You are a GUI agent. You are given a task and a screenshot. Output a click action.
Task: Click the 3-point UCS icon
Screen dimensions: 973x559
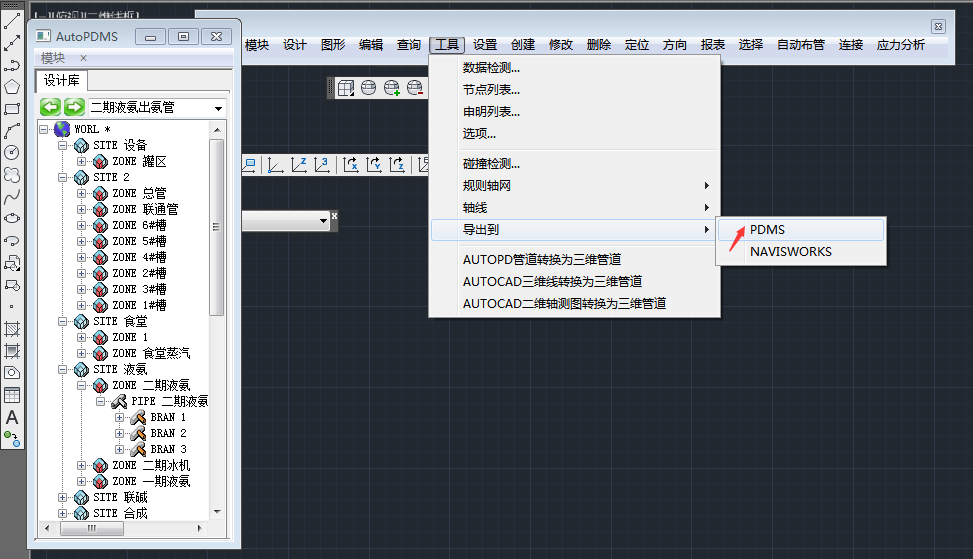[x=322, y=165]
